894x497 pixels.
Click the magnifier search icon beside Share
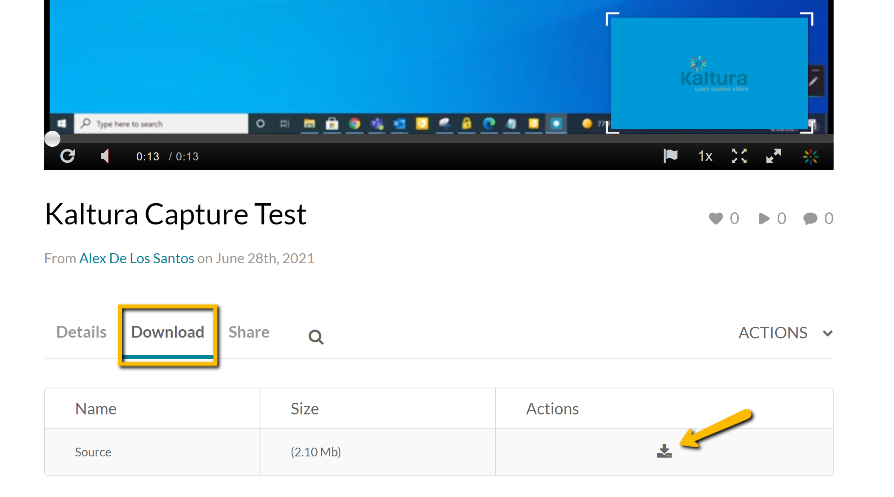[x=316, y=337]
